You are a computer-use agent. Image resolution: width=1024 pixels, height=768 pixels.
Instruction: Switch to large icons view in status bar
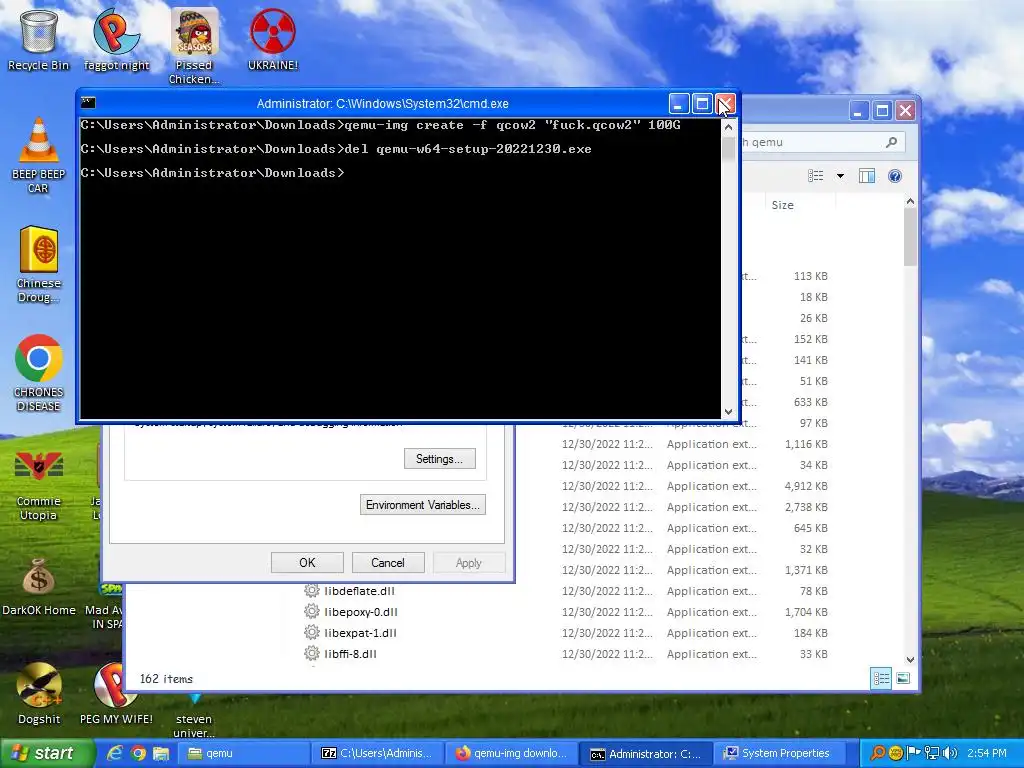point(903,679)
